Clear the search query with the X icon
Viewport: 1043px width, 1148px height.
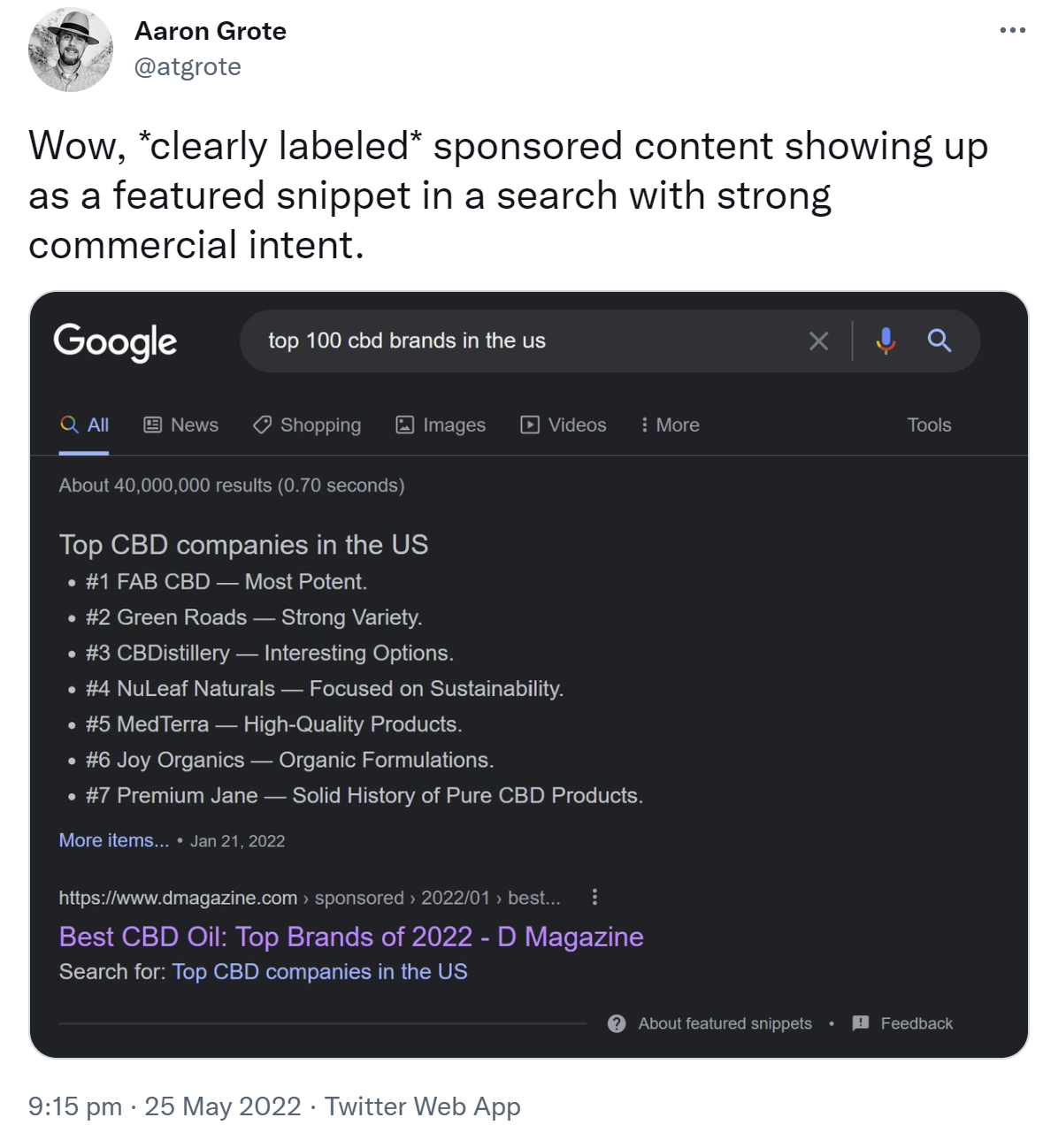(x=818, y=341)
